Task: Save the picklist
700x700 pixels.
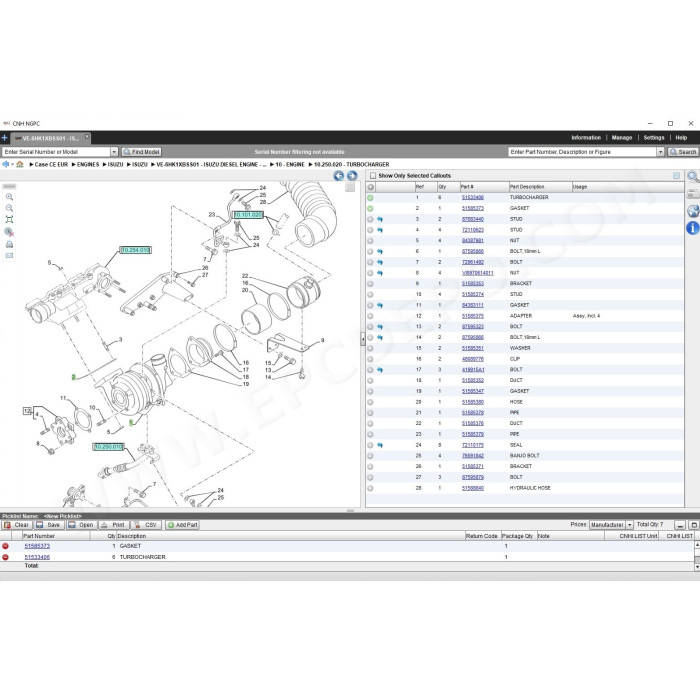Action: coord(49,525)
